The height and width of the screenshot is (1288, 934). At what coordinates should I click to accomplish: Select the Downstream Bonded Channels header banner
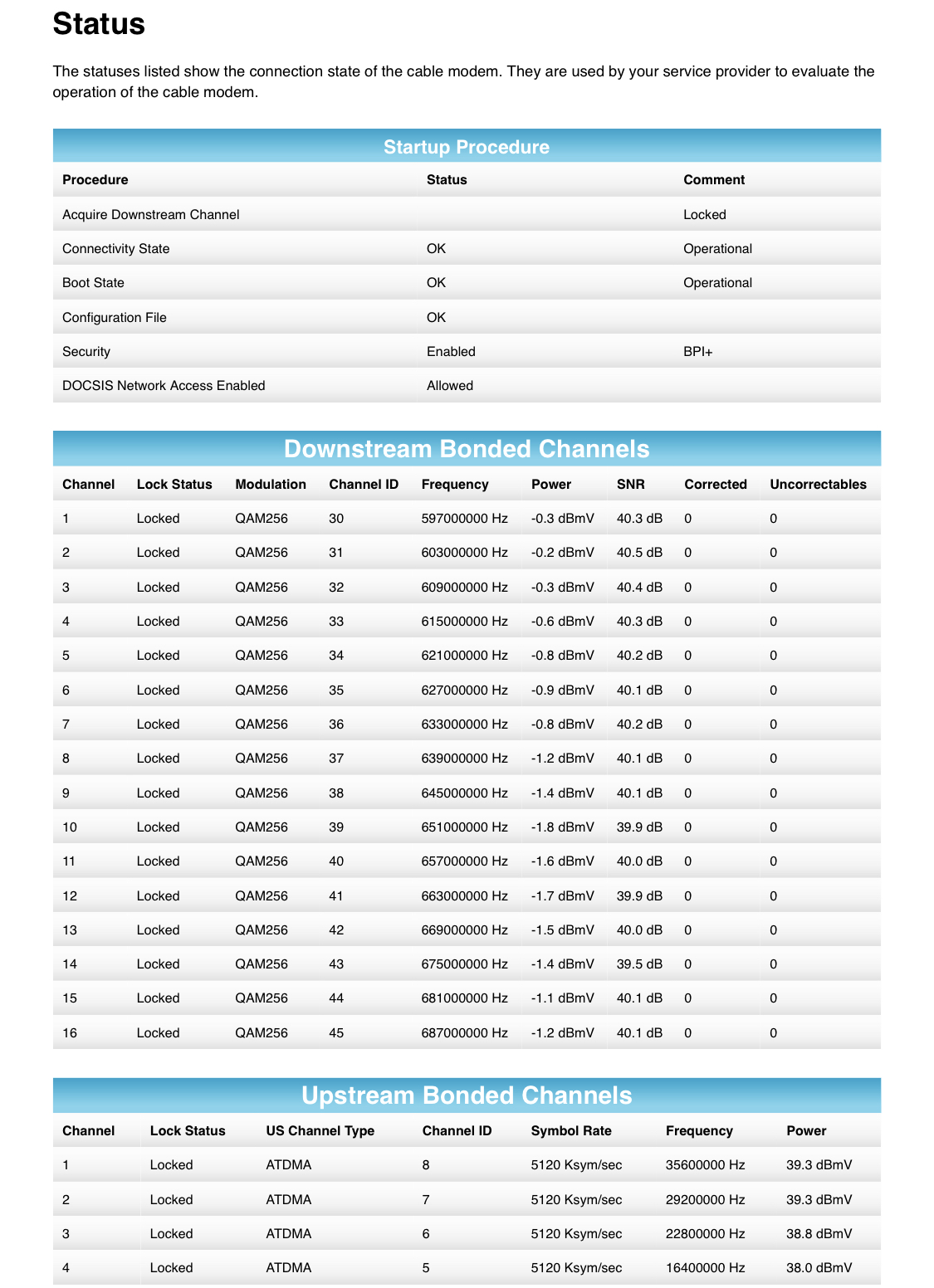467,449
